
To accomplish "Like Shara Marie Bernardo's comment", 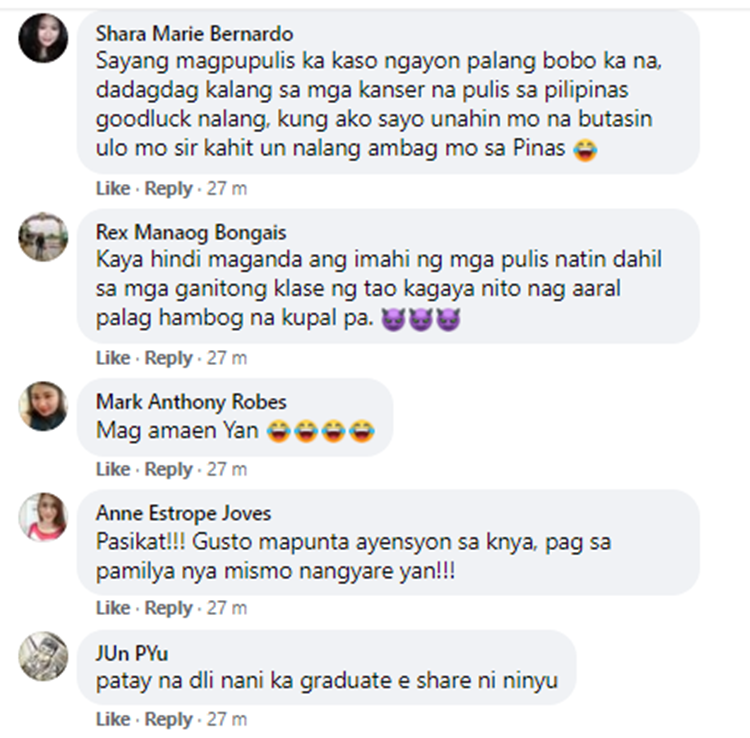I will click(113, 188).
